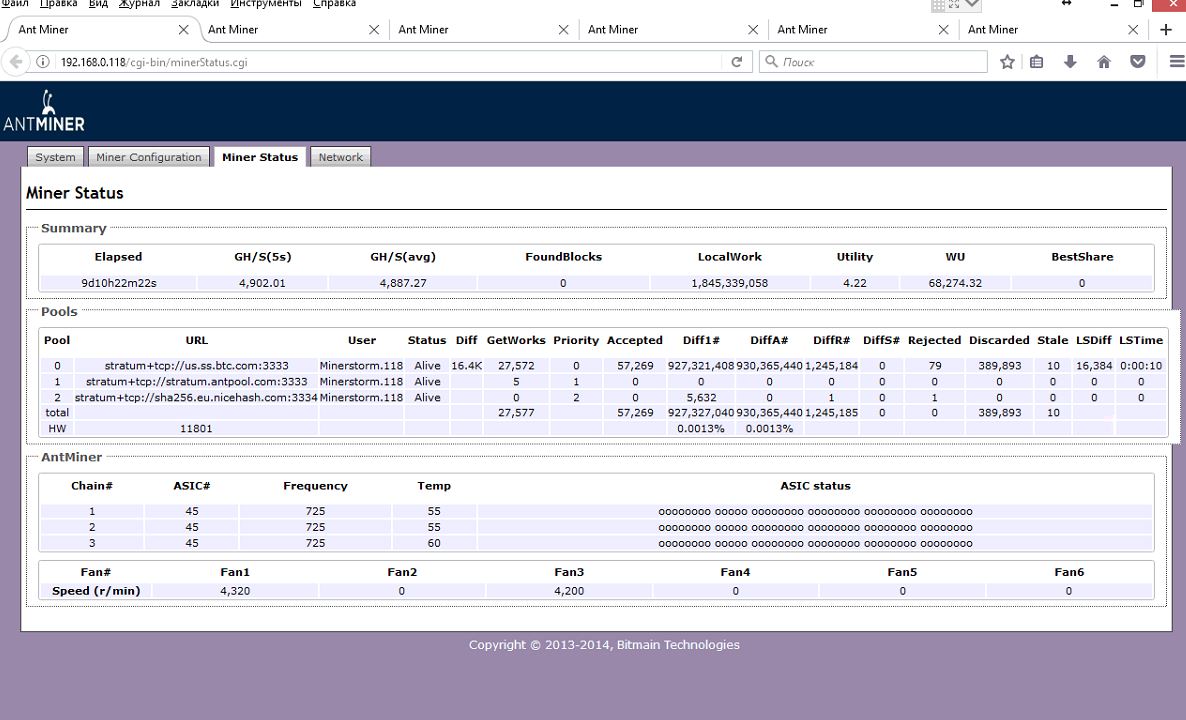Image resolution: width=1186 pixels, height=720 pixels.
Task: Select the Miner Status tab
Action: (259, 157)
